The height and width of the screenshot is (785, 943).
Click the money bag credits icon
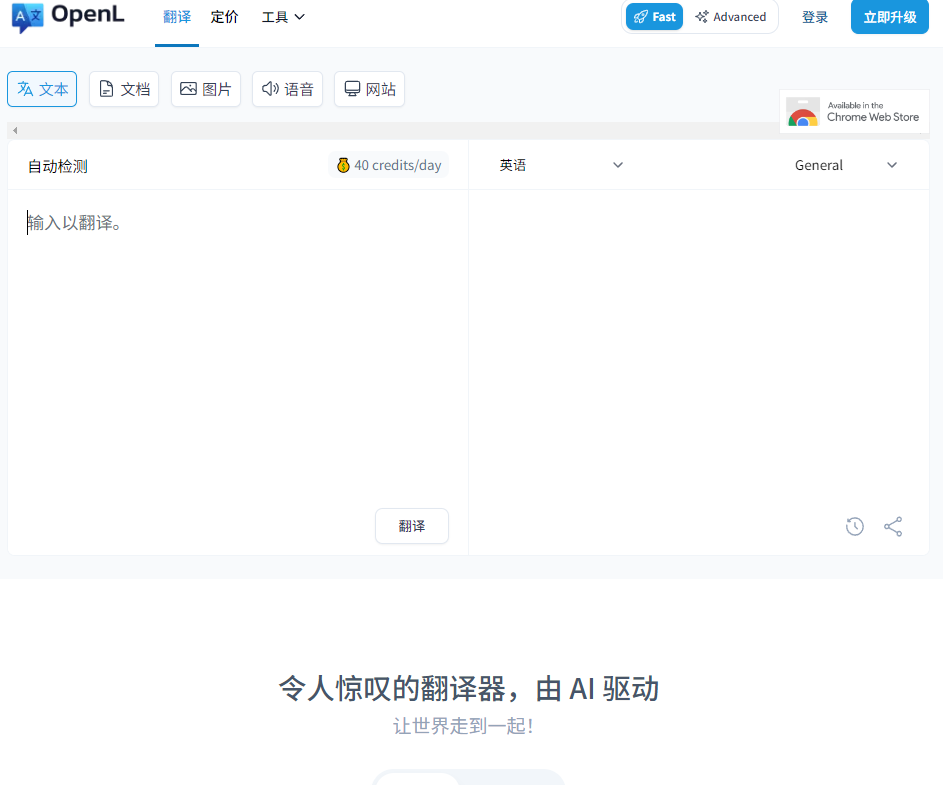(x=343, y=165)
